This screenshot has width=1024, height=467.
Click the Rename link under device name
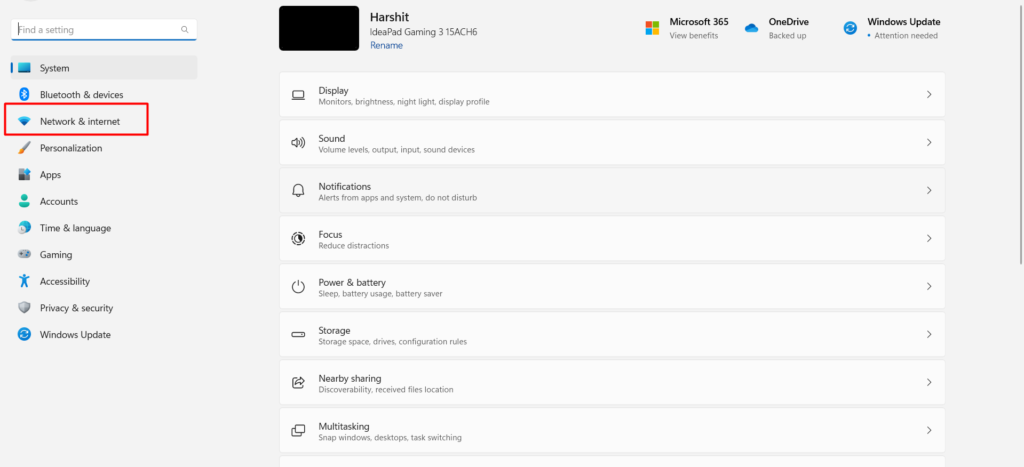click(386, 45)
